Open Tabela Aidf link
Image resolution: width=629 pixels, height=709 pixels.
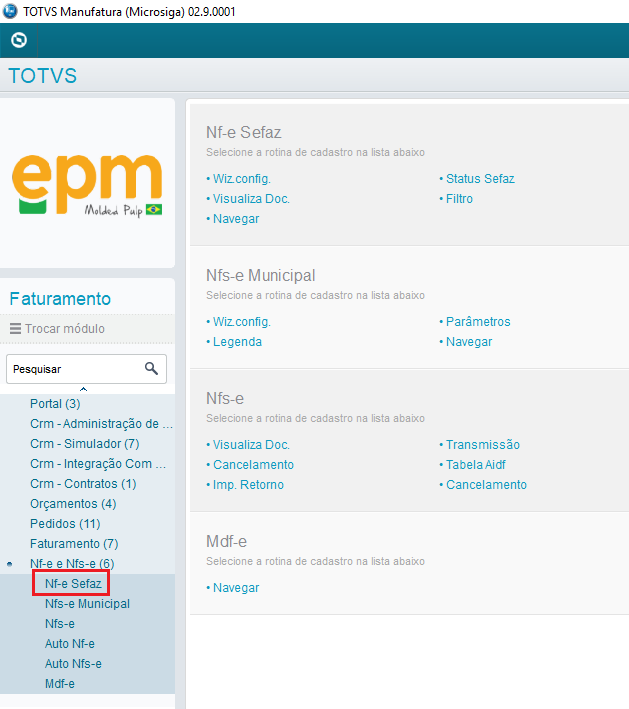(x=476, y=464)
